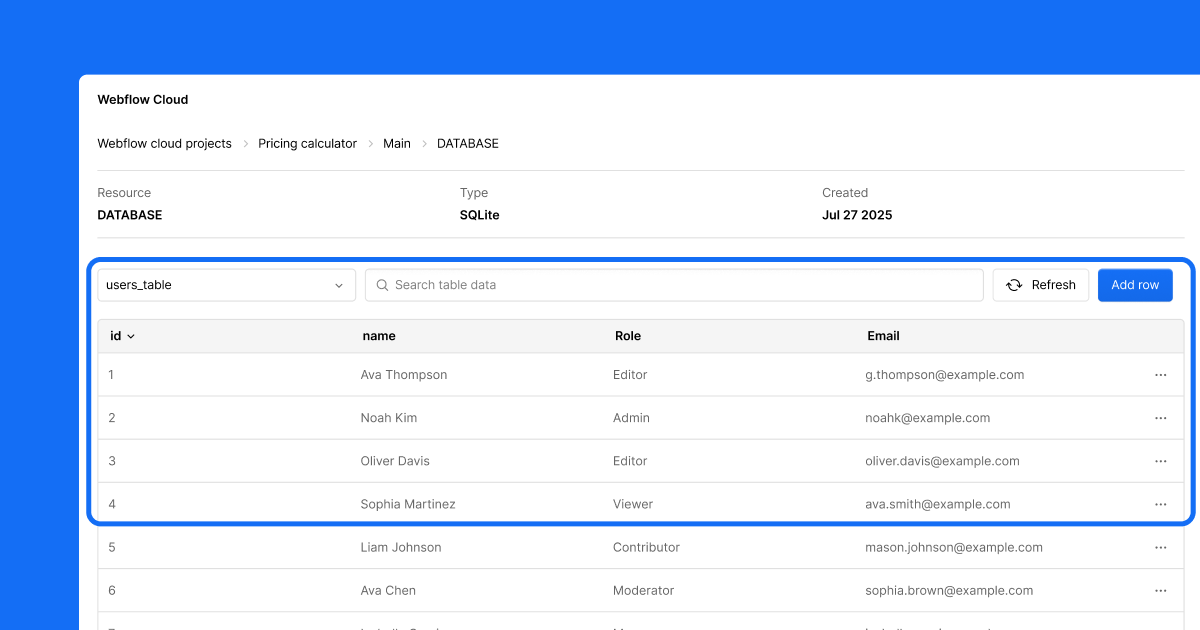Open actions menu for Liam Johnson row
This screenshot has width=1200, height=630.
[1160, 547]
